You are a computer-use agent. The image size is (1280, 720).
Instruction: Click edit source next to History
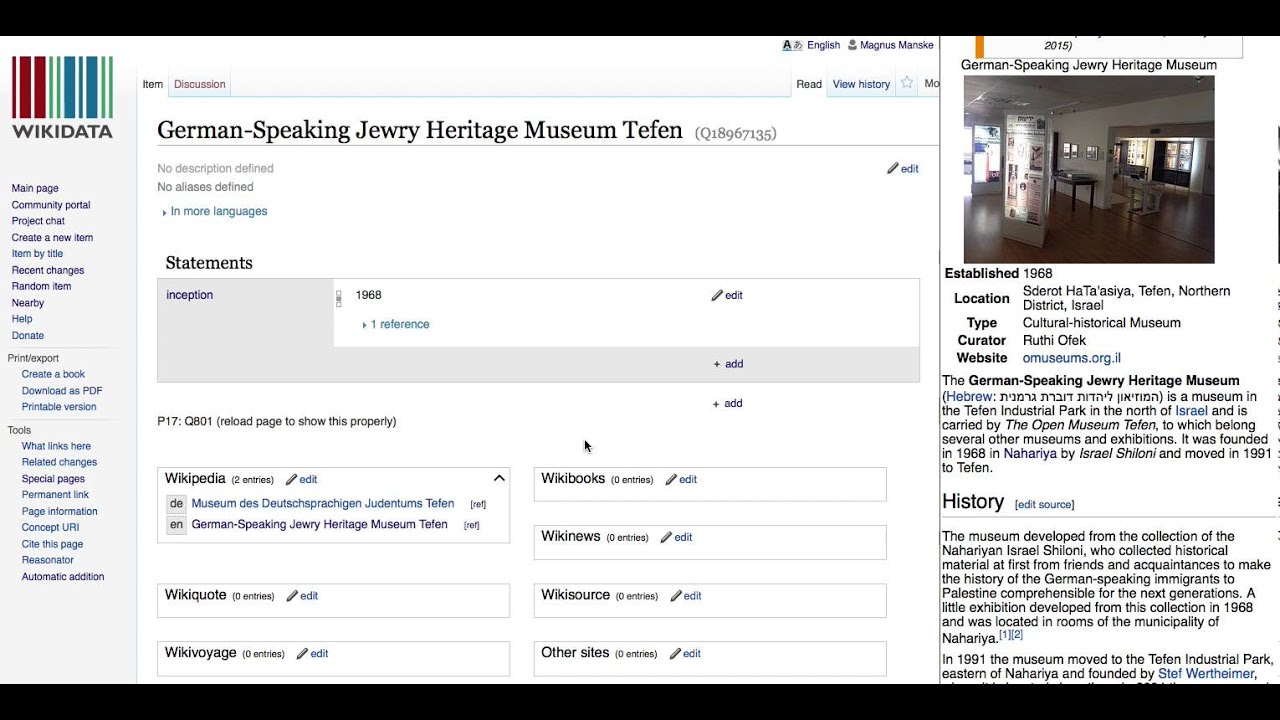(1045, 505)
